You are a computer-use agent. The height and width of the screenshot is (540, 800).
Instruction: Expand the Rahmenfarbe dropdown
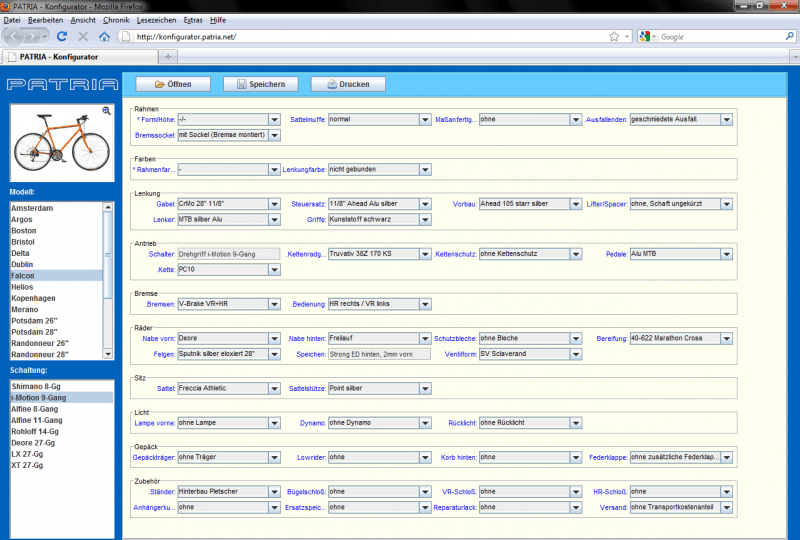[x=274, y=169]
